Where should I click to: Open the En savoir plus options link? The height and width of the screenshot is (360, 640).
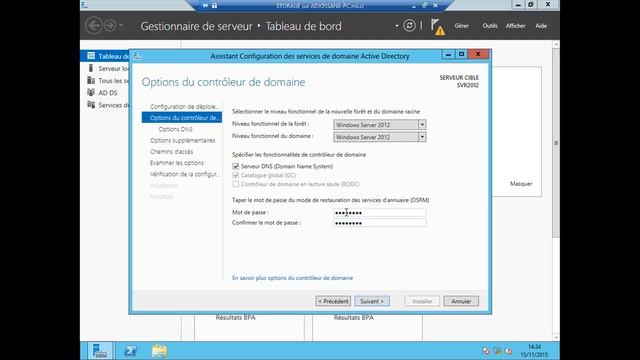292,278
